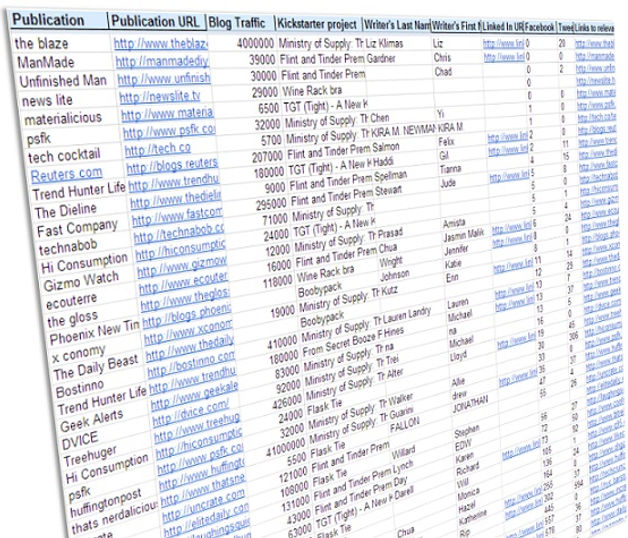Select the 'FALLON' last name cell
This screenshot has height=538, width=628.
click(x=405, y=424)
